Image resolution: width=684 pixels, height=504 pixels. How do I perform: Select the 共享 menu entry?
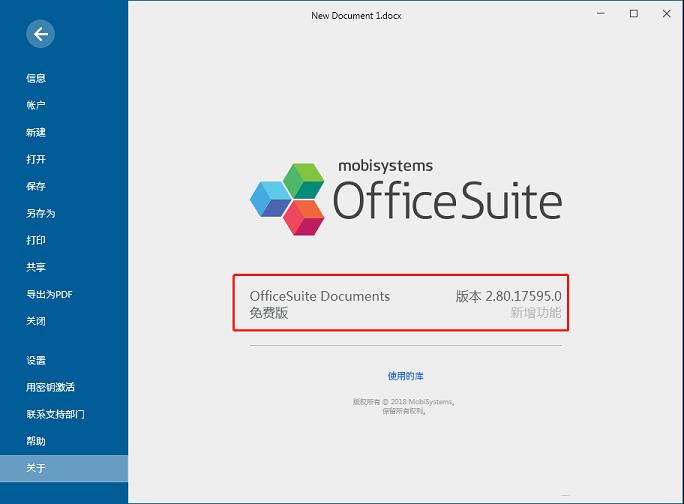point(36,267)
